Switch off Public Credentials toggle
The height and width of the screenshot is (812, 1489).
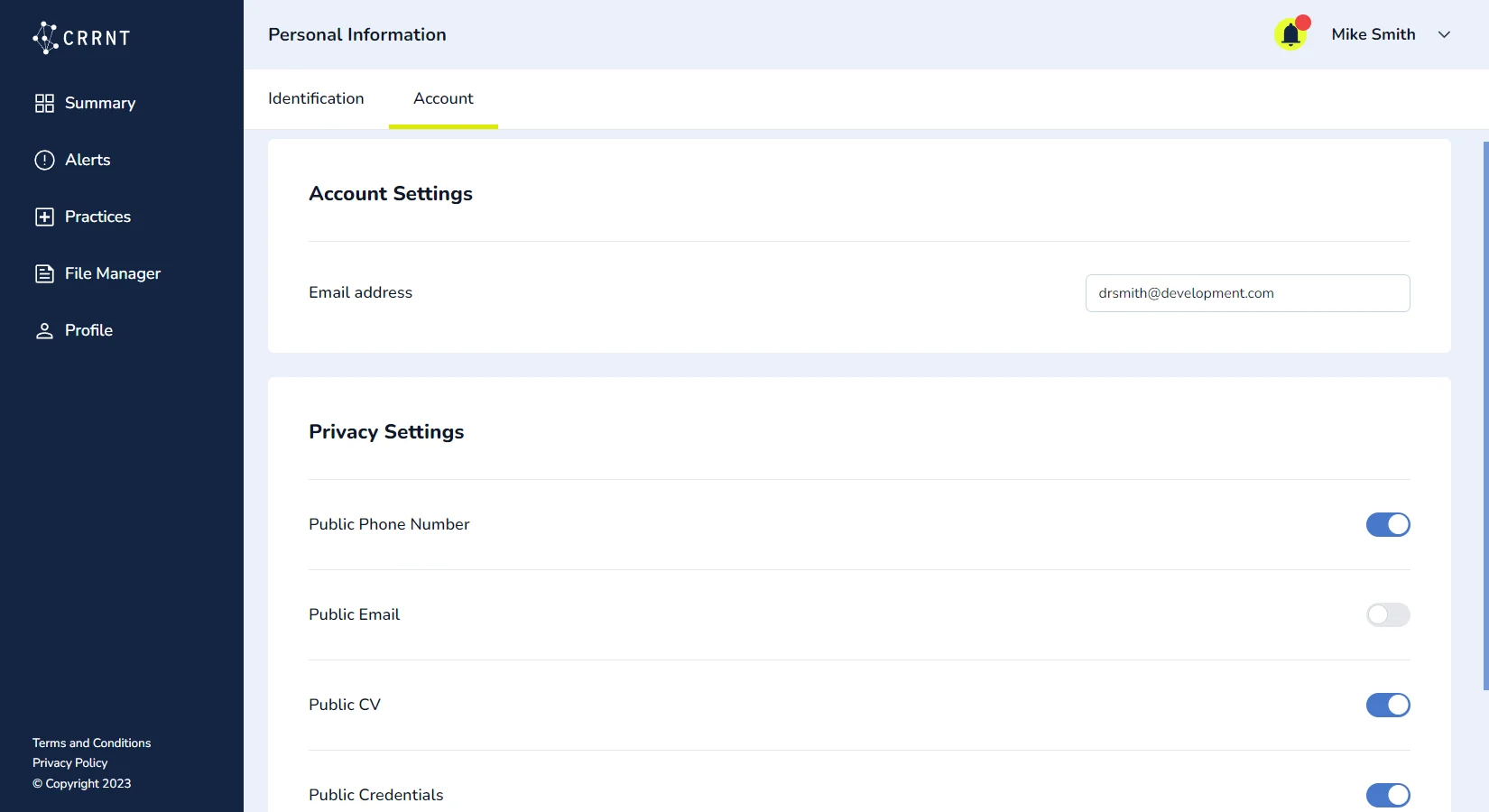pyautogui.click(x=1387, y=795)
